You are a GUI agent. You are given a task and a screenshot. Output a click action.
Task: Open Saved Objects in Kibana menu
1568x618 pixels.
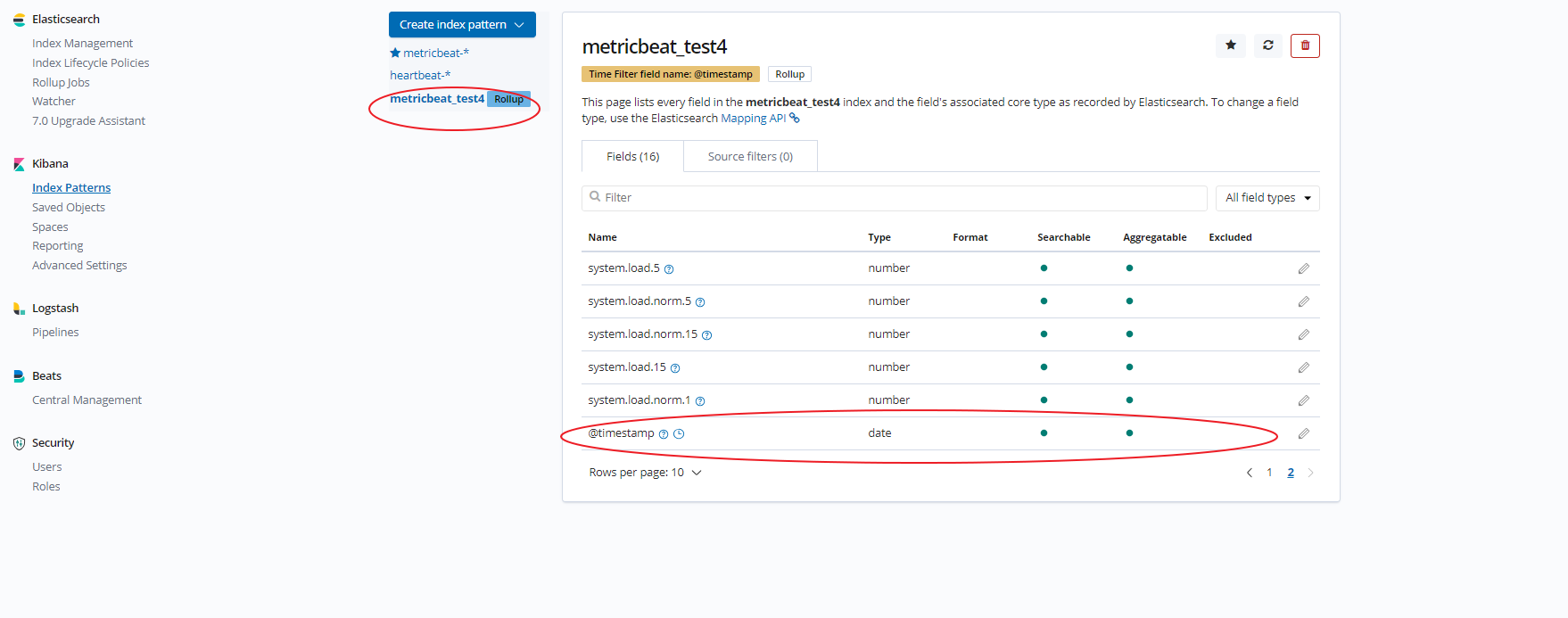[x=69, y=208]
